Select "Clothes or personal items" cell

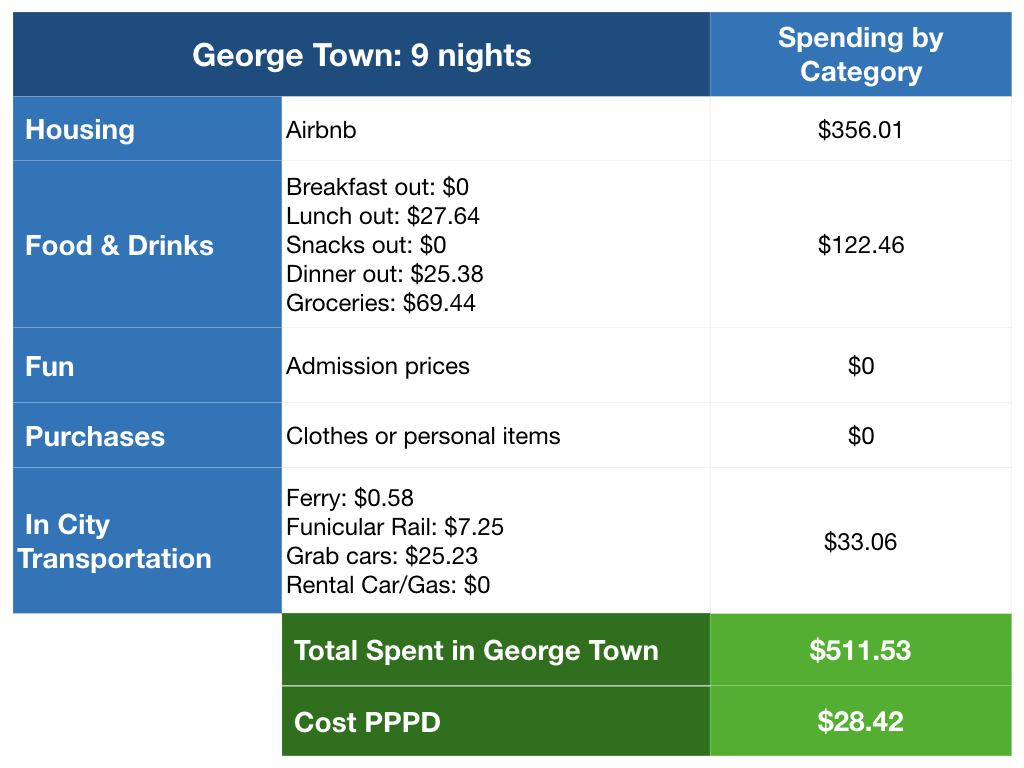[423, 436]
